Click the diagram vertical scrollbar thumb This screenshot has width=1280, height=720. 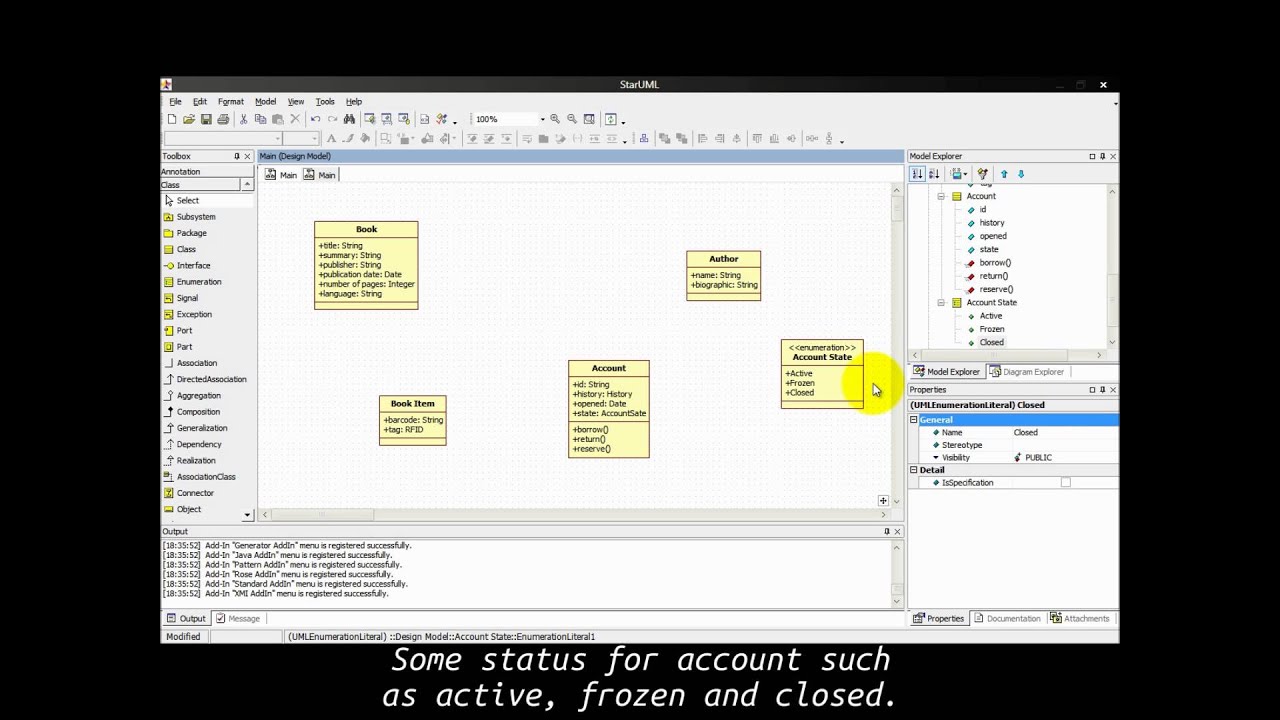coord(897,211)
